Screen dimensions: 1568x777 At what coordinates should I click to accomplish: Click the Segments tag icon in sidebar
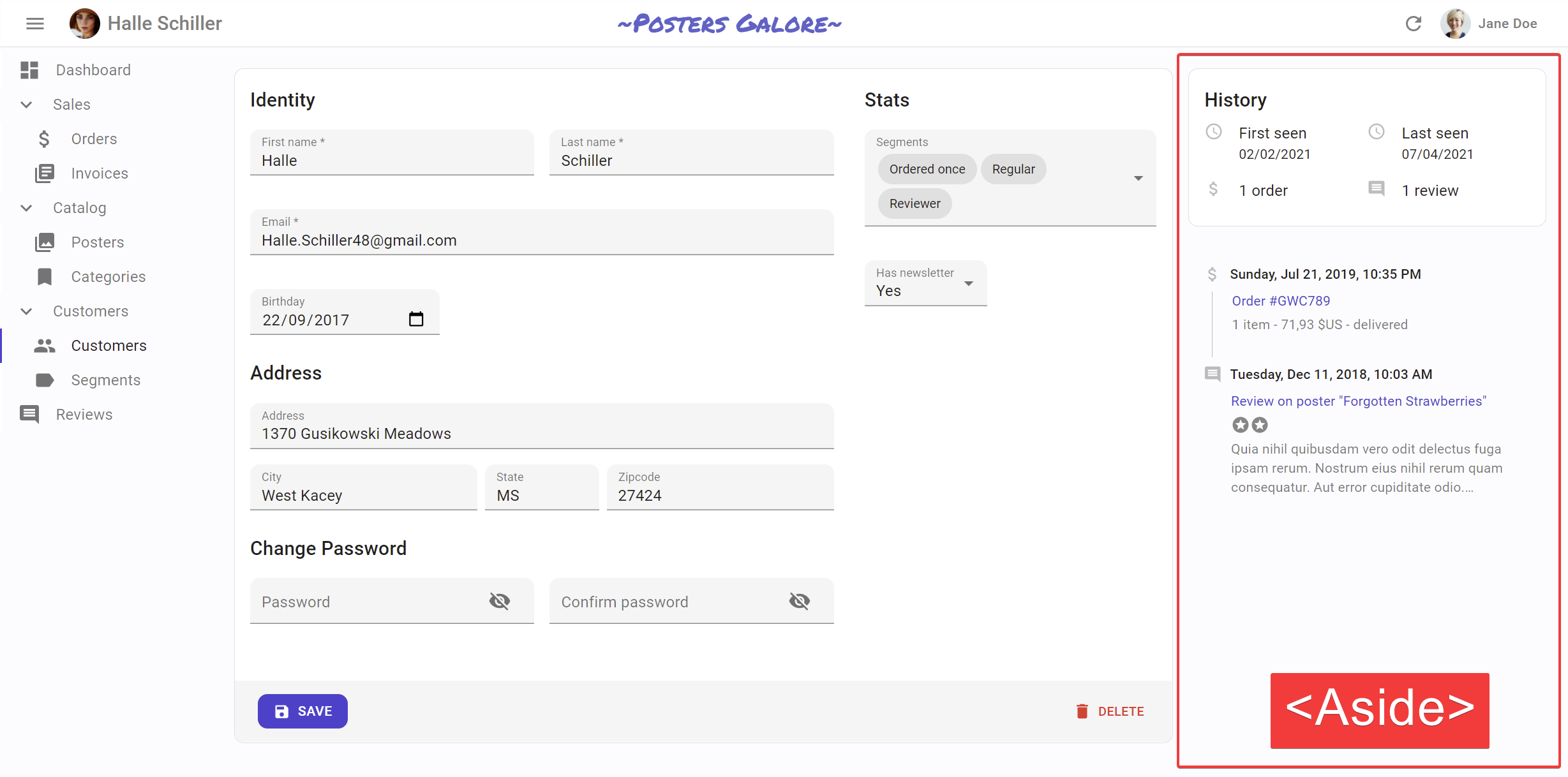pos(44,380)
